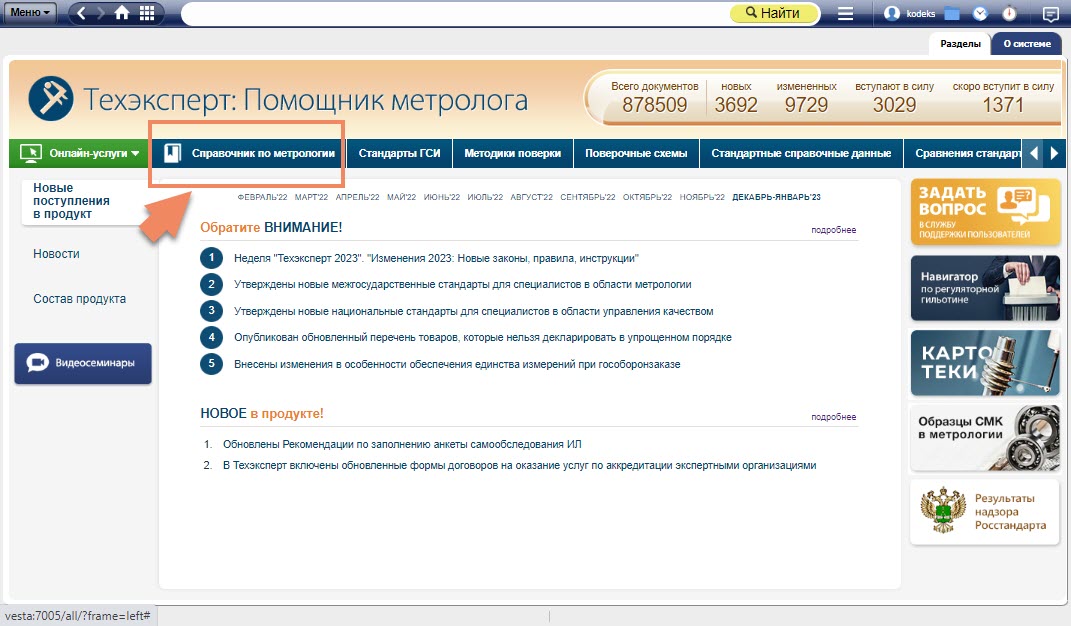1071x626 pixels.
Task: Open the Поверочные схемы section
Action: click(636, 153)
